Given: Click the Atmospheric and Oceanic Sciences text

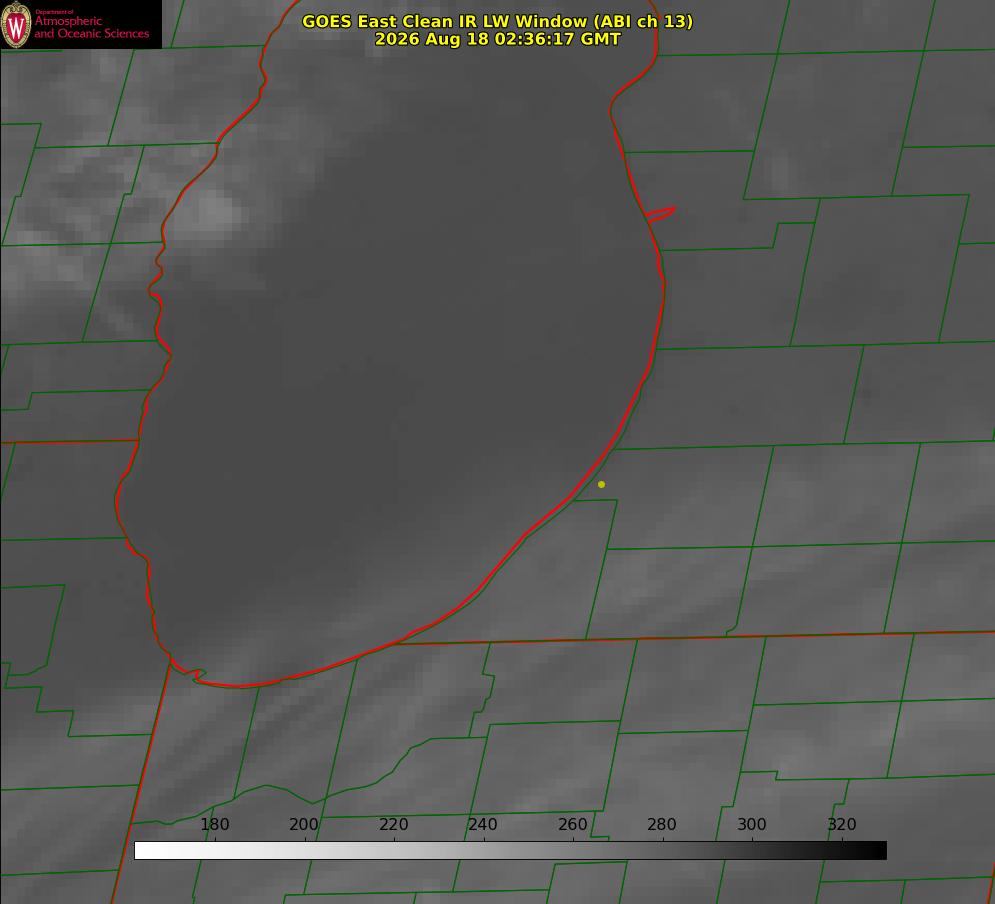Looking at the screenshot, I should pyautogui.click(x=91, y=27).
